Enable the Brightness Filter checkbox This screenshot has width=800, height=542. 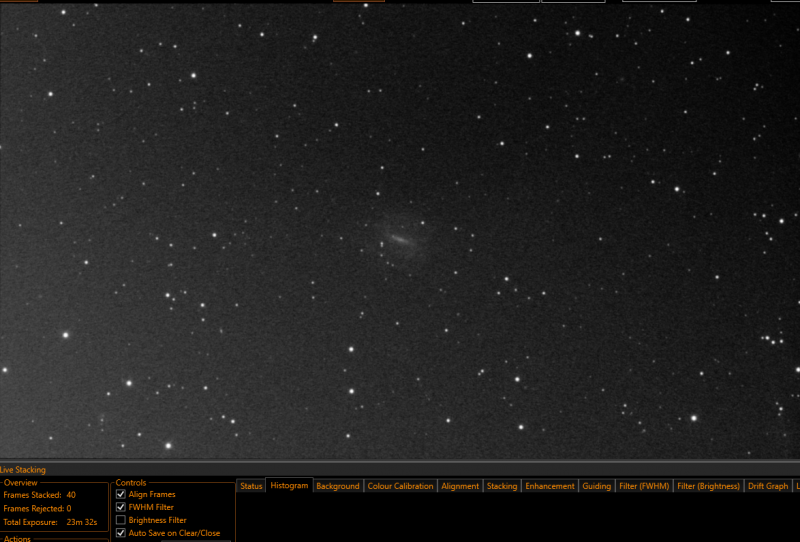pyautogui.click(x=121, y=520)
